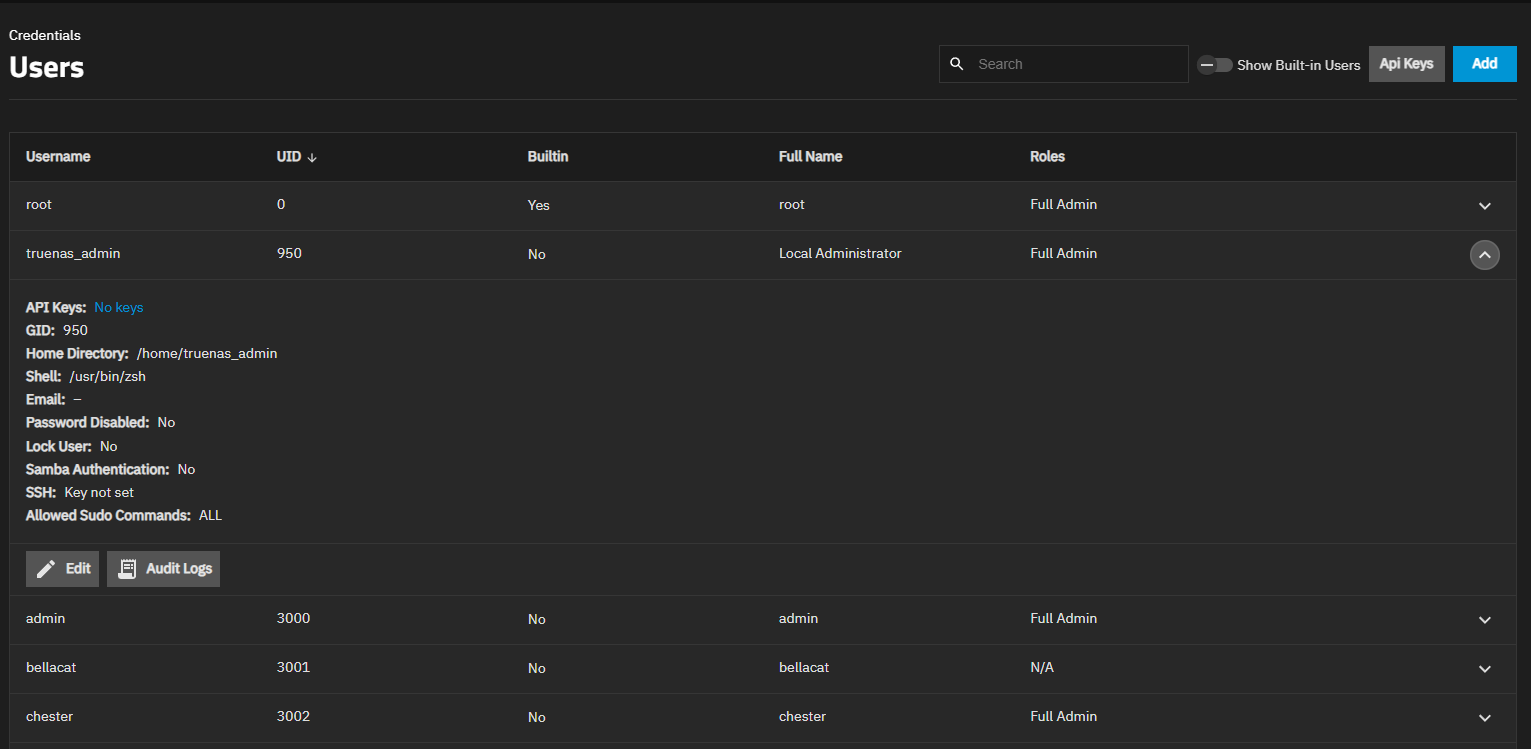Click into the Search users field

point(1075,64)
